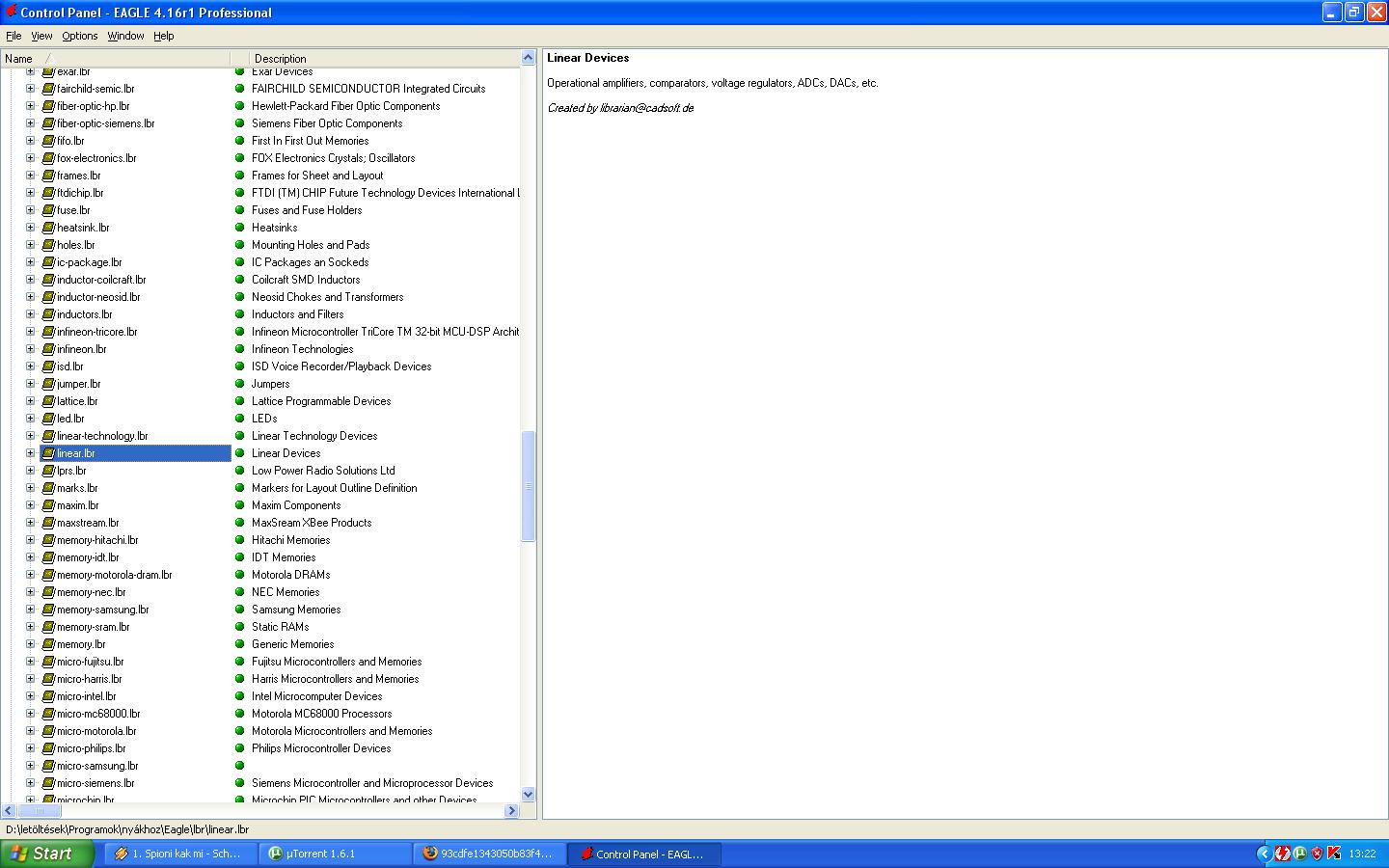Screen dimensions: 1389x868
Task: Click the Kaspersky tray icon
Action: 1334,854
